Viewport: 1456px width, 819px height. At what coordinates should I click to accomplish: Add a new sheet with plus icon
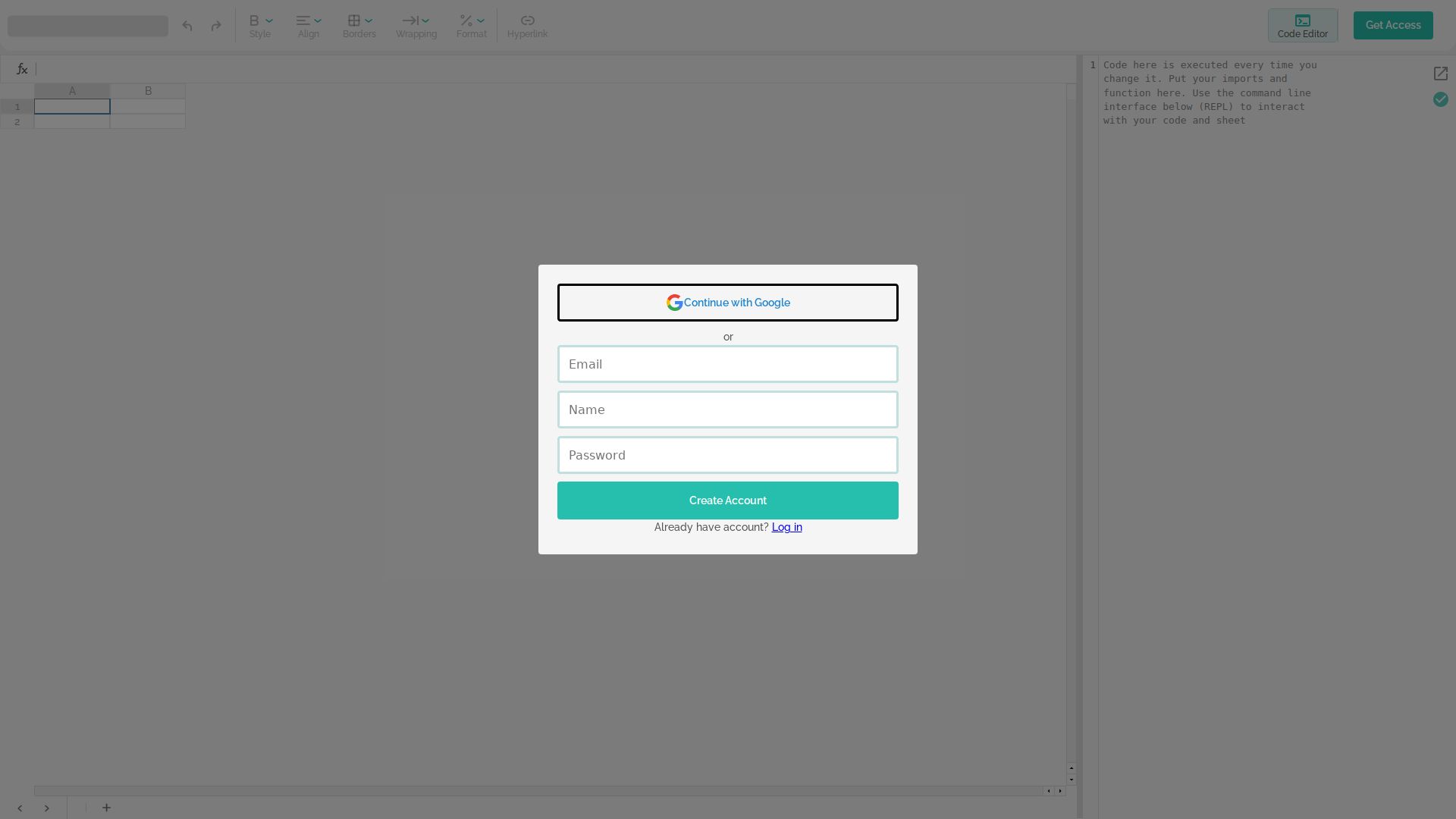pyautogui.click(x=107, y=808)
